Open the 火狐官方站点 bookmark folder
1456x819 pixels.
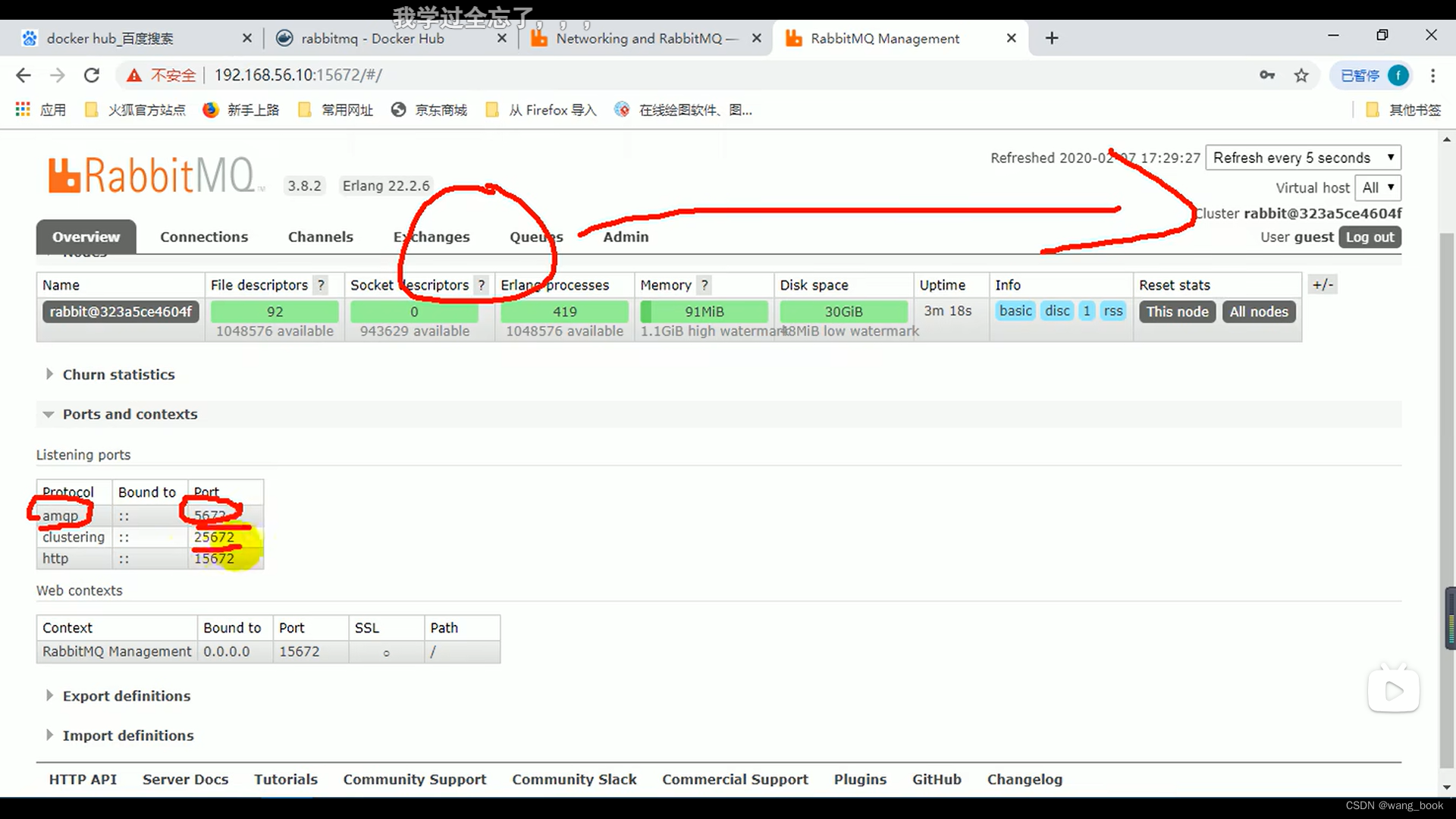(x=136, y=110)
